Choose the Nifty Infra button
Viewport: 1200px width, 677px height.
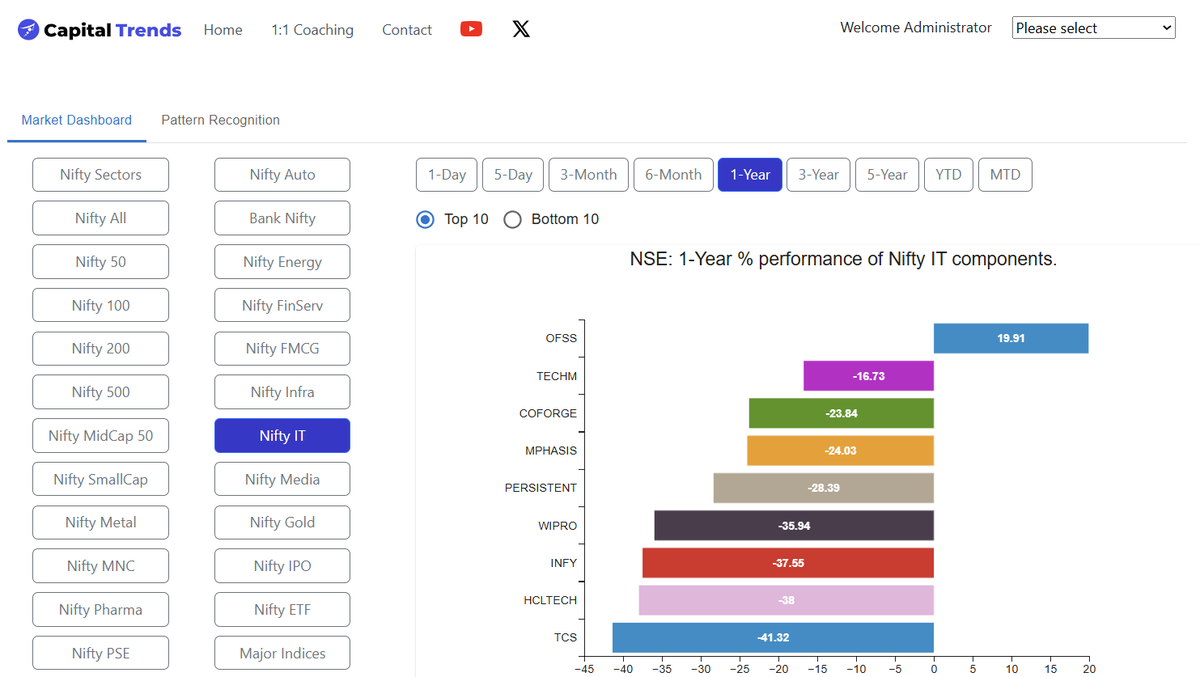[282, 392]
